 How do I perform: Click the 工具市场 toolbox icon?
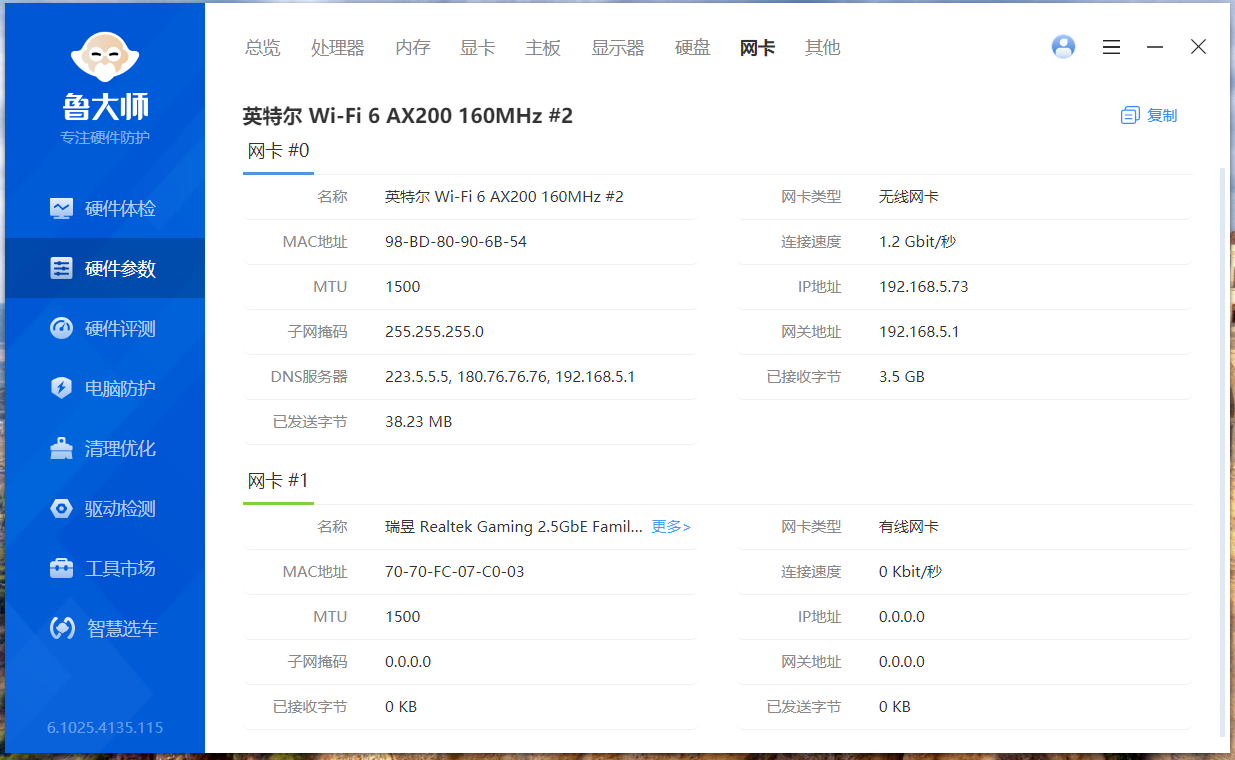pos(62,568)
